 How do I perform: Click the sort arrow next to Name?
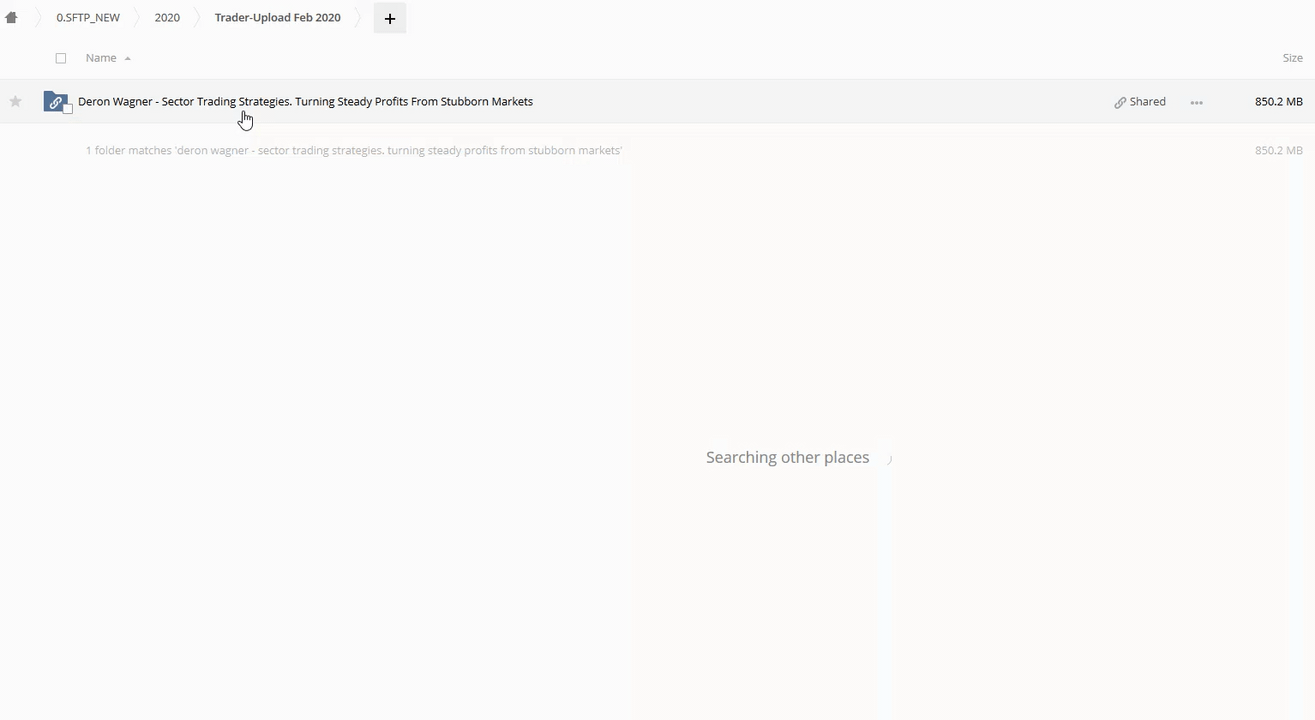pos(128,59)
